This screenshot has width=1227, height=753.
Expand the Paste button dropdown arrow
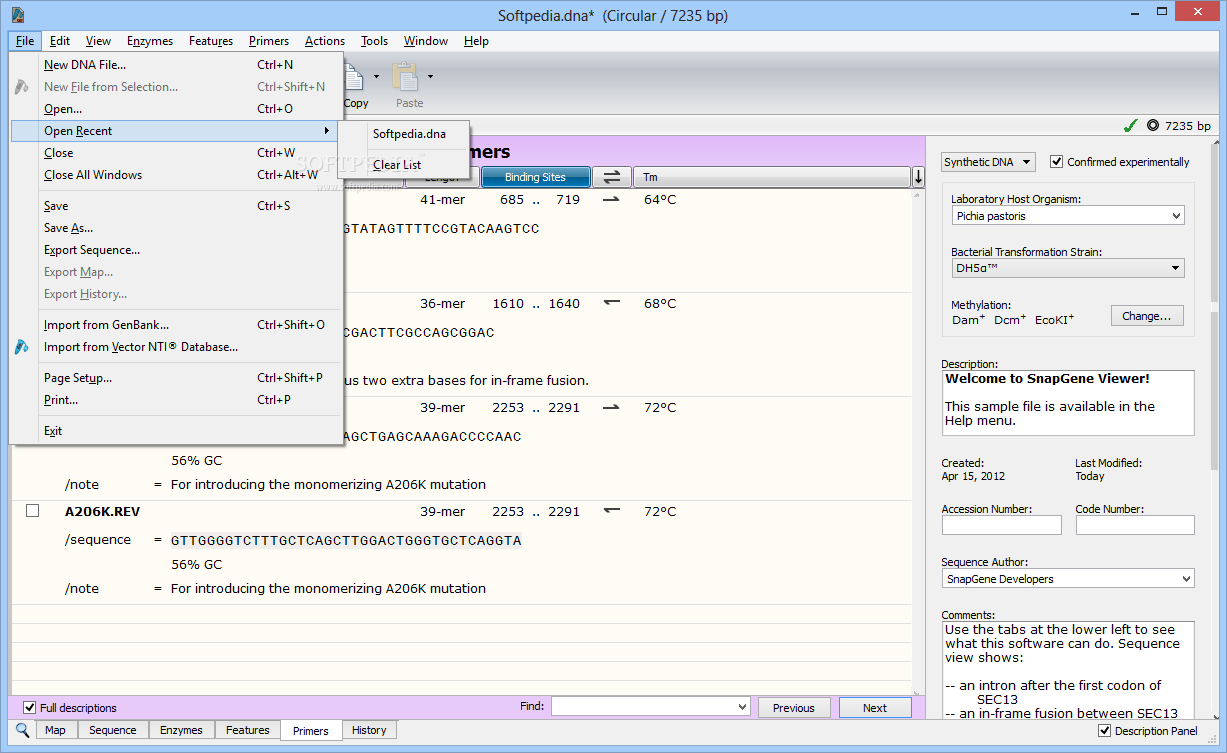click(x=431, y=76)
